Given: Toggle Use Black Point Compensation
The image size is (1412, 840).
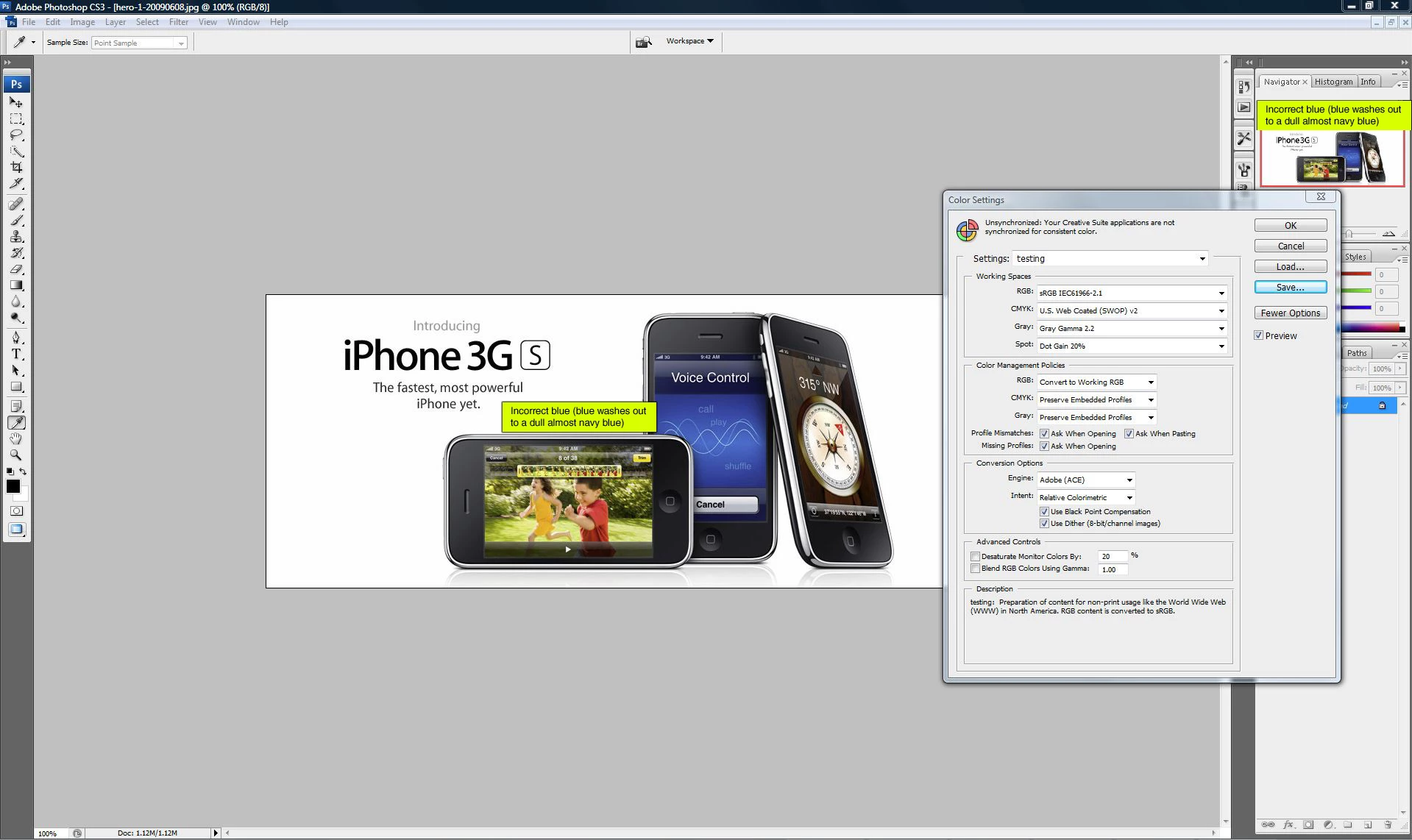Looking at the screenshot, I should [1044, 512].
